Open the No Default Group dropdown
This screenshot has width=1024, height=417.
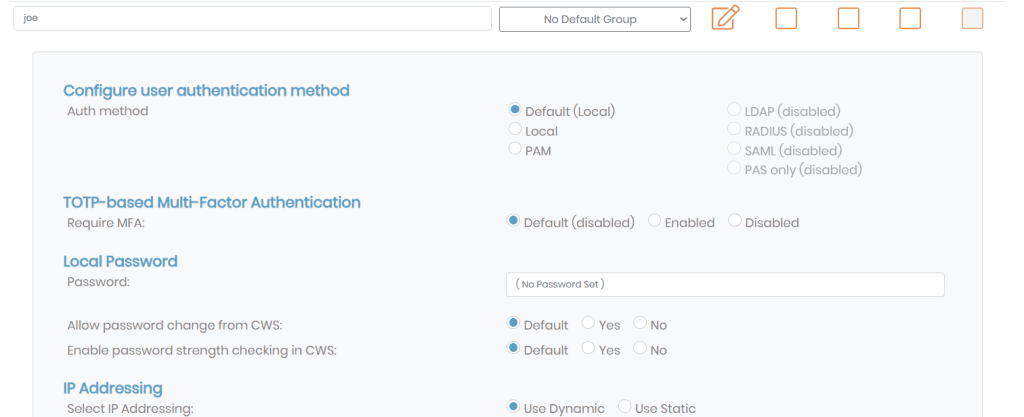(594, 19)
